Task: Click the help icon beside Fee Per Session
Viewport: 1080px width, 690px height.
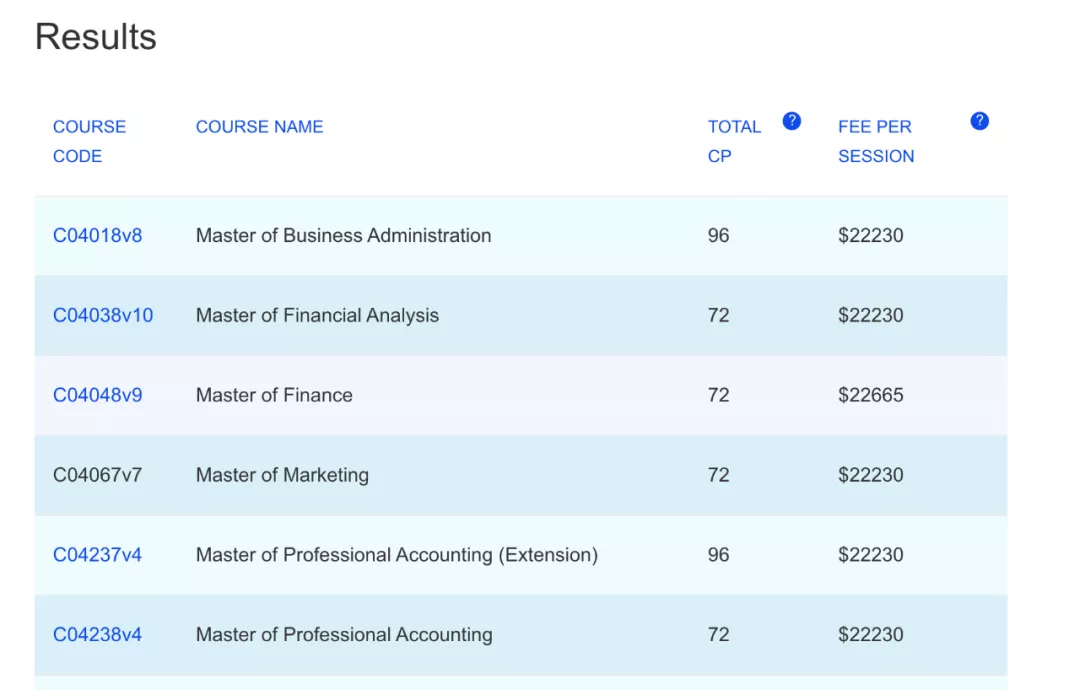Action: click(979, 121)
